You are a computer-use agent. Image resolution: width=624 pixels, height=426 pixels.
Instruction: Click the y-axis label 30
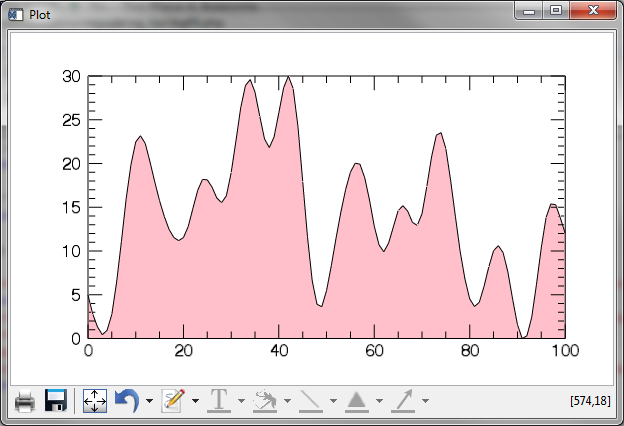click(71, 76)
